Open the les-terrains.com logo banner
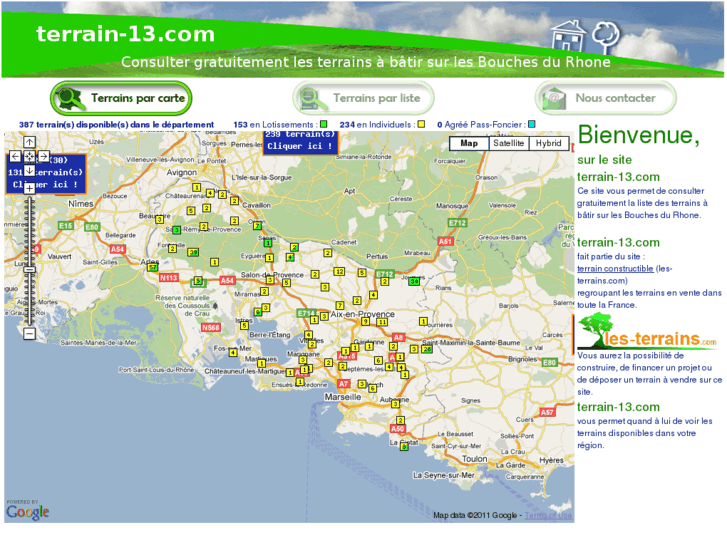This screenshot has height=545, width=727. (647, 333)
